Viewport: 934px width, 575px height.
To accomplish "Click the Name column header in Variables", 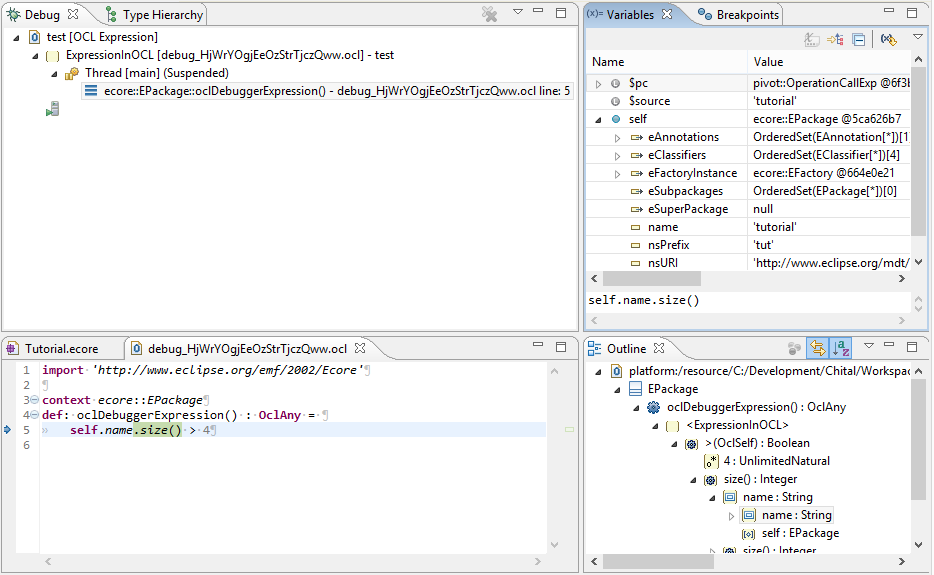I will [x=667, y=62].
